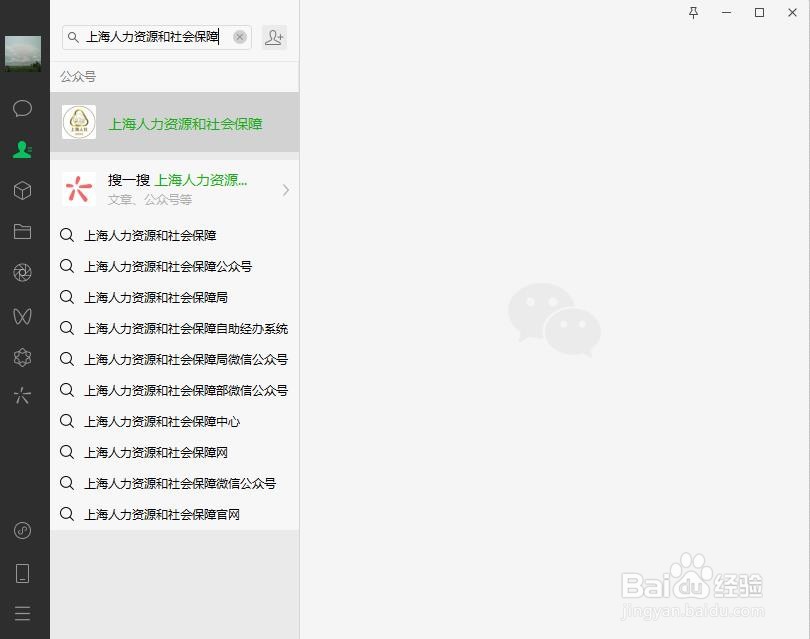Image resolution: width=810 pixels, height=639 pixels.
Task: Click magnifier beside 上海人力资源和社会保障局 suggestion
Action: (67, 297)
